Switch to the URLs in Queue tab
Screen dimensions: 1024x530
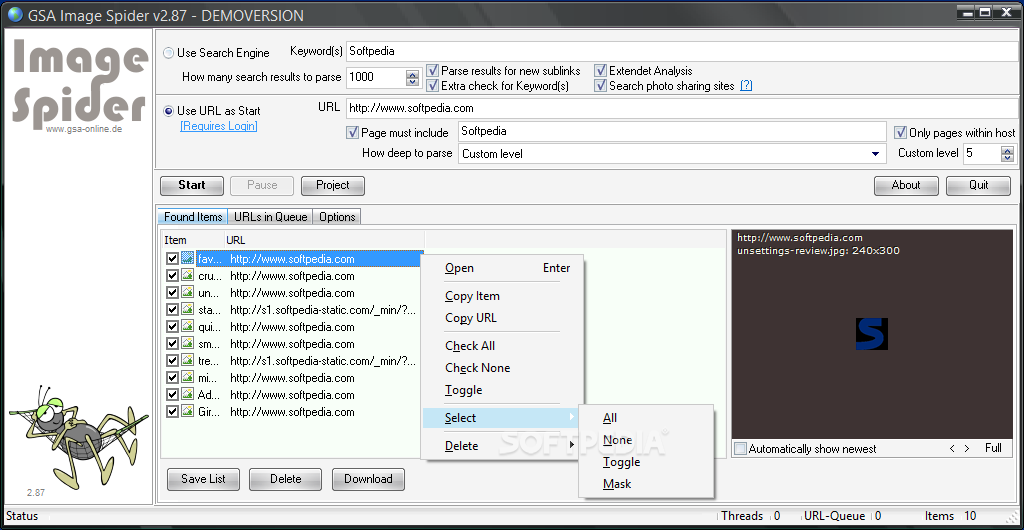270,217
